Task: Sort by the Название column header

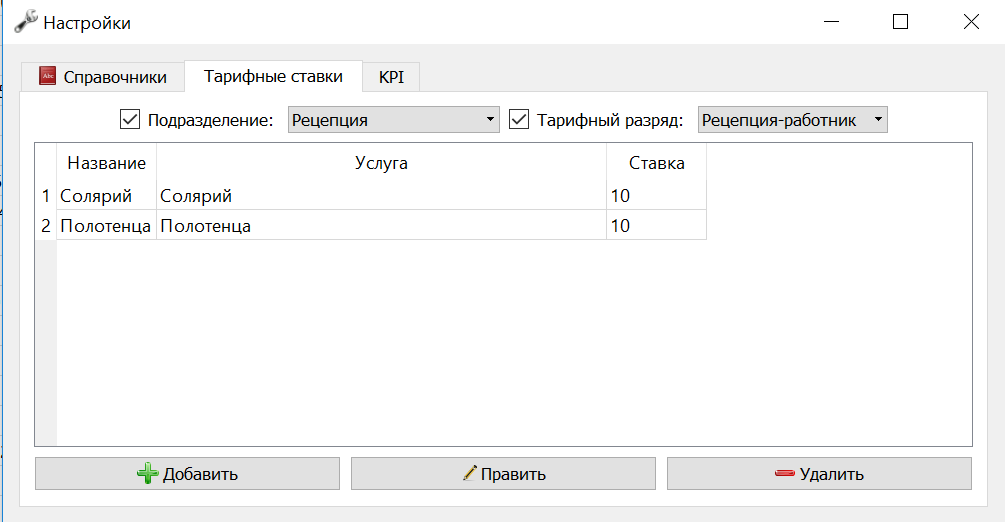Action: pyautogui.click(x=106, y=163)
